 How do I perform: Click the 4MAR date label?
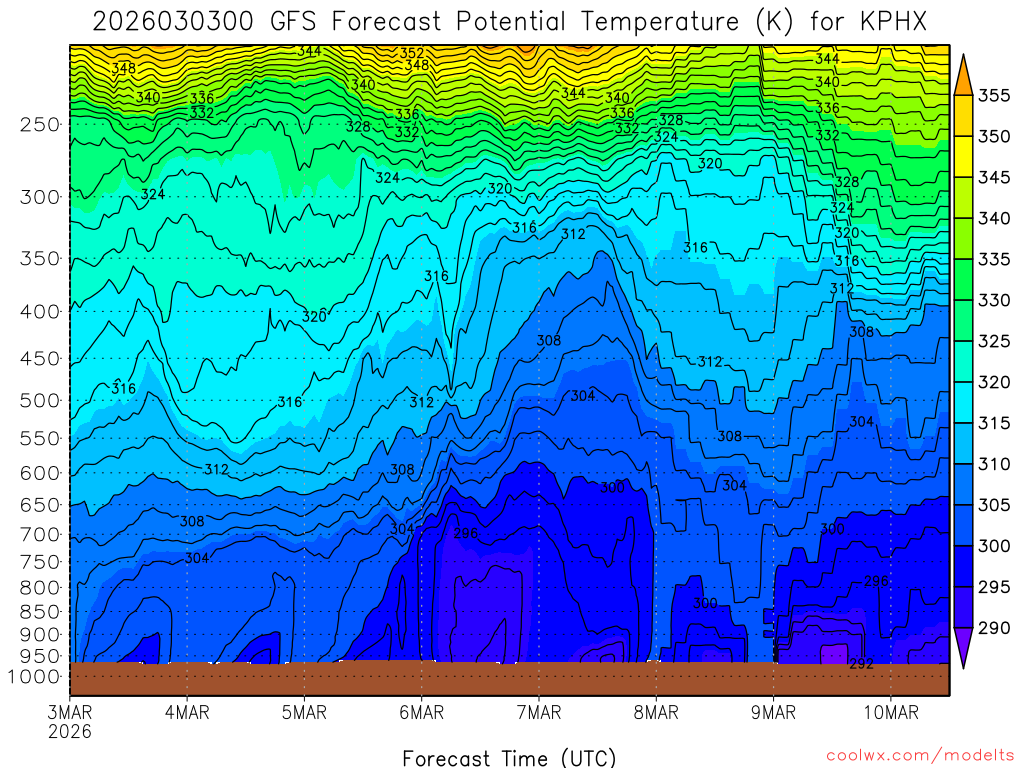click(187, 712)
